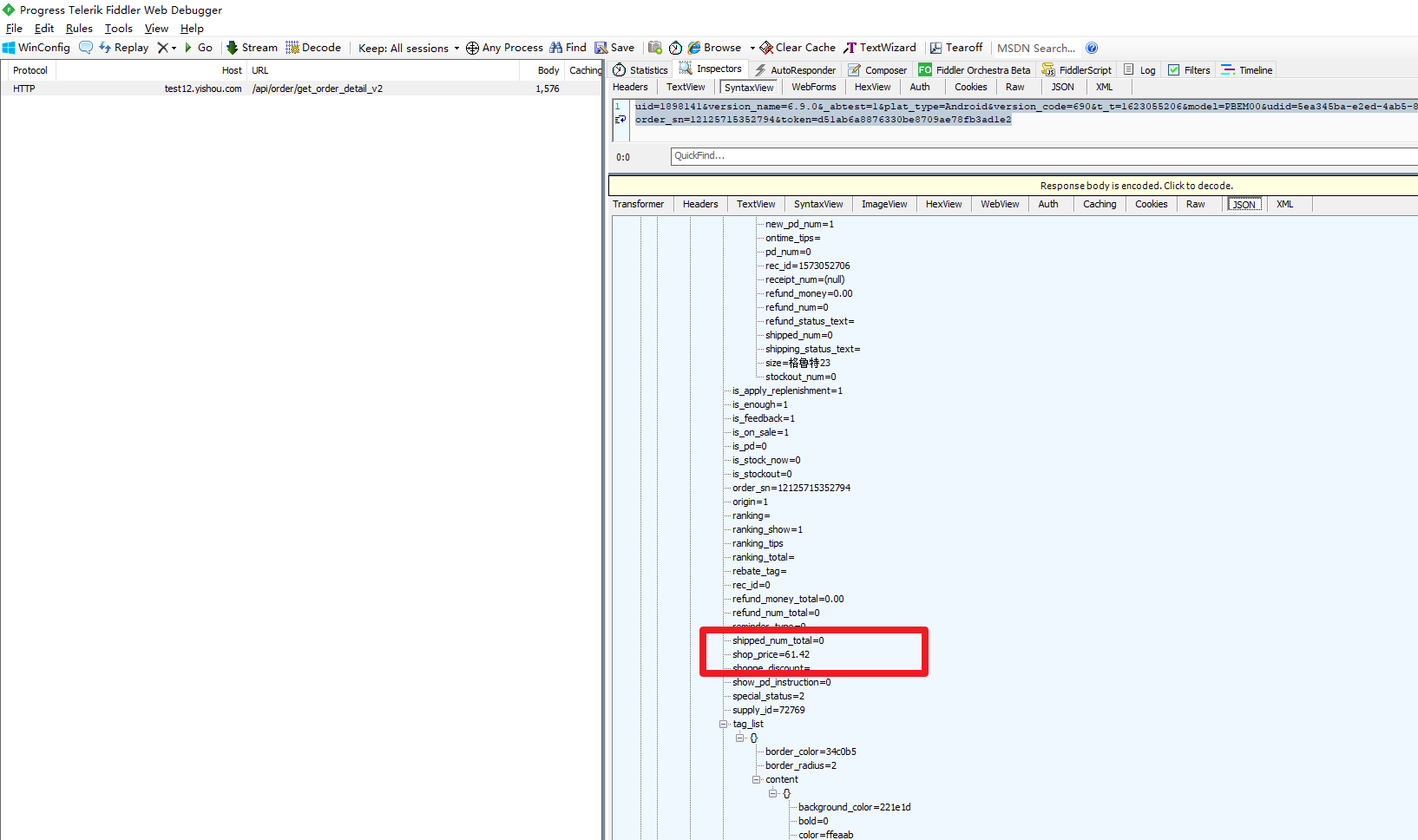Select response XML tab
The height and width of the screenshot is (840, 1418).
(1285, 204)
